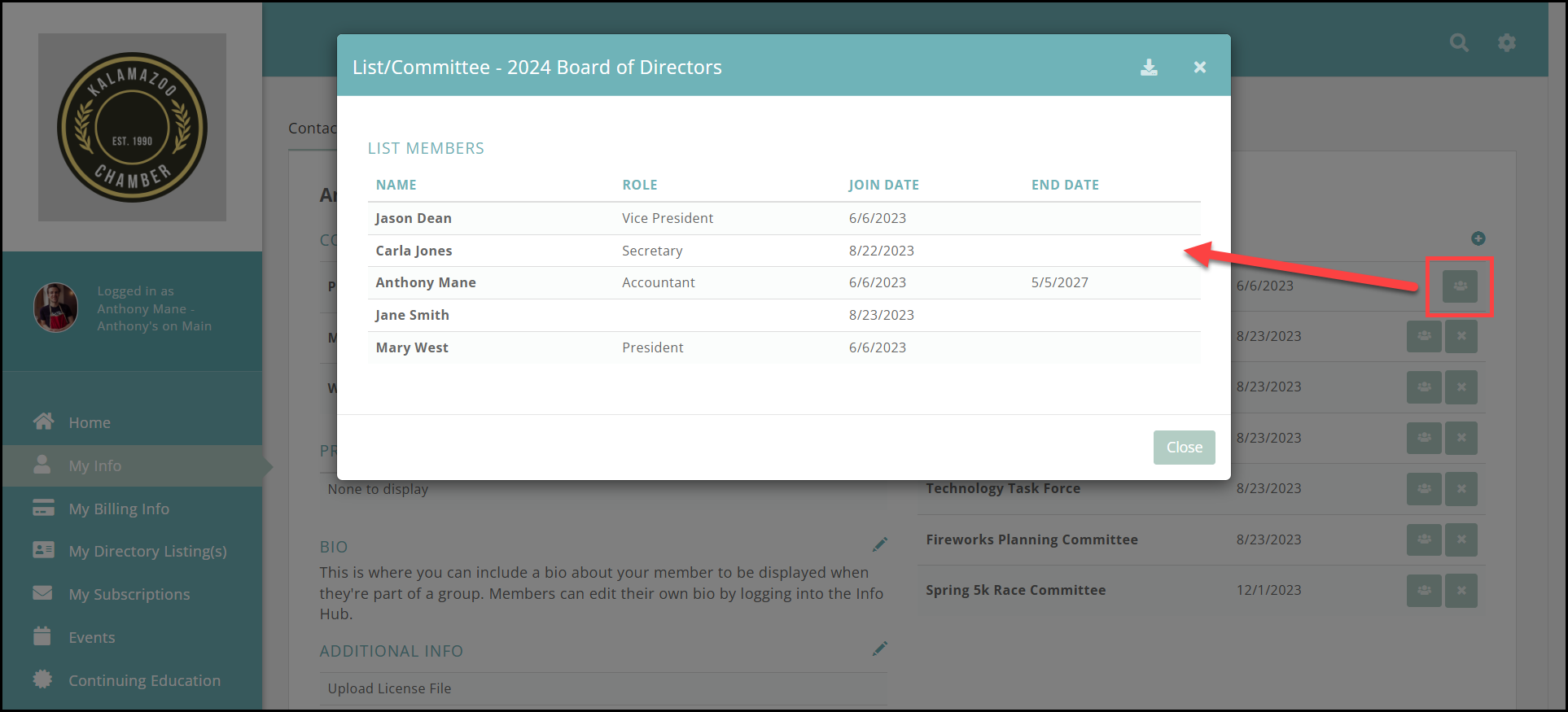Remove from Spring 5k Race Committee
This screenshot has height=712, width=1568.
[1461, 591]
